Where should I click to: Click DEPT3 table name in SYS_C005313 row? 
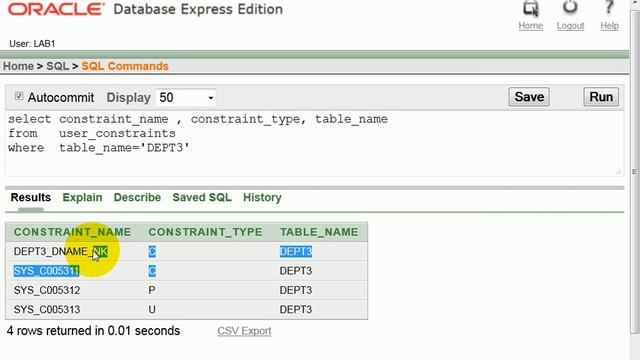pos(296,309)
